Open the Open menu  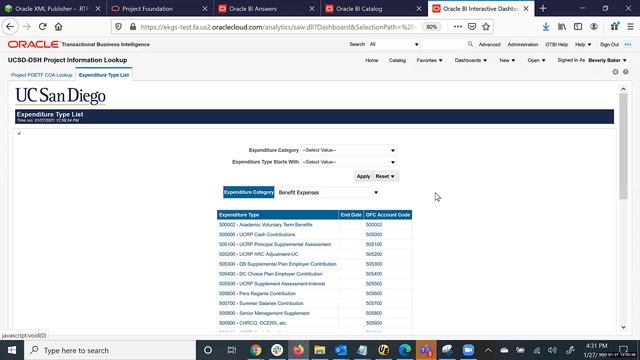[x=536, y=60]
